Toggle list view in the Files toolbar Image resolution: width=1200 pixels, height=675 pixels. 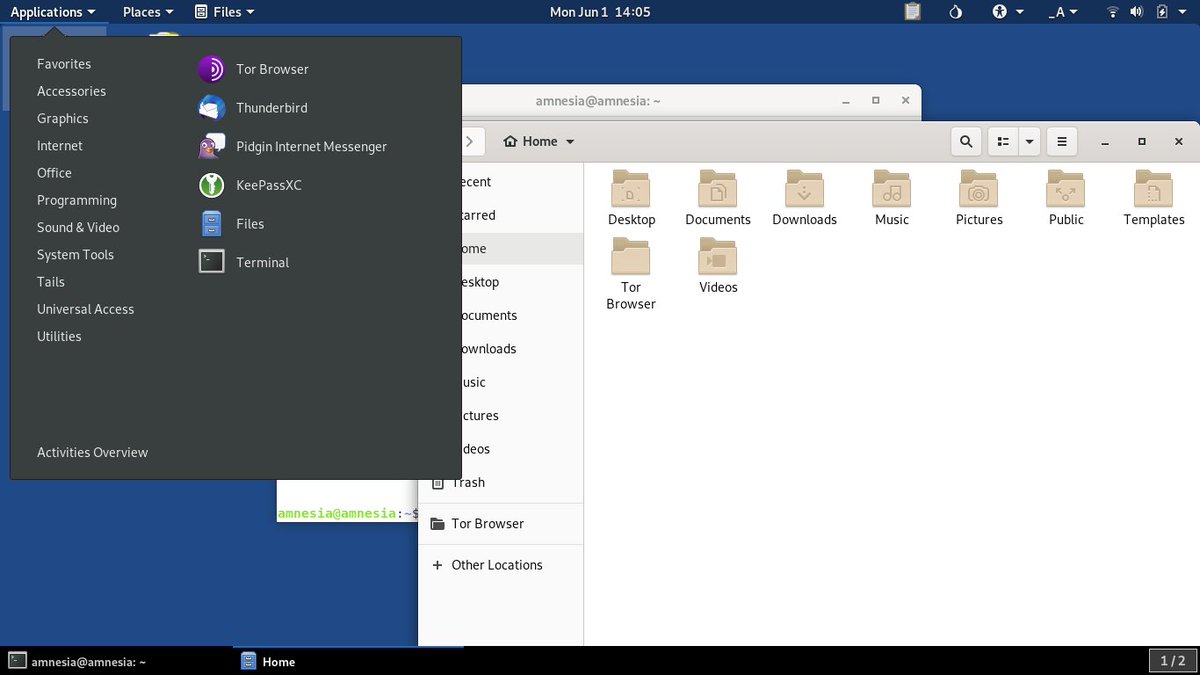pos(1002,141)
